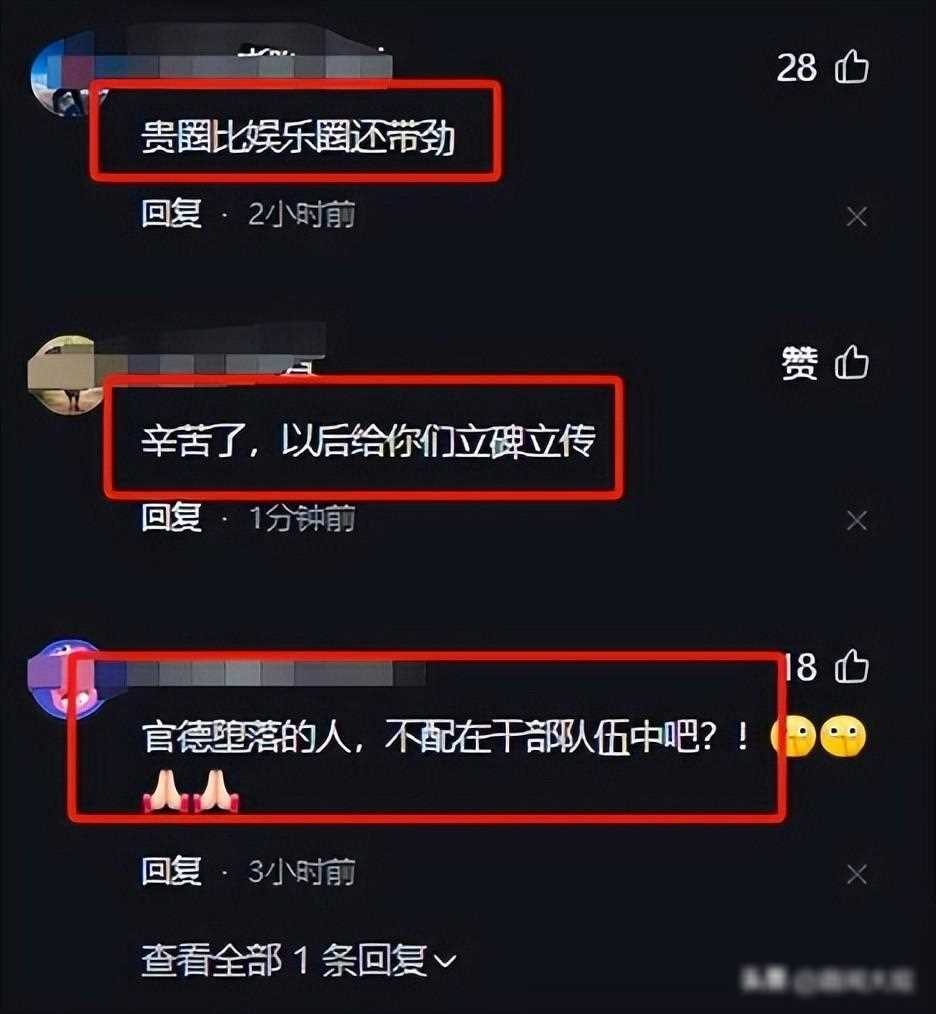The height and width of the screenshot is (1014, 936).
Task: Select comment text 贵圈比娱乐圈还带劲
Action: (x=298, y=137)
